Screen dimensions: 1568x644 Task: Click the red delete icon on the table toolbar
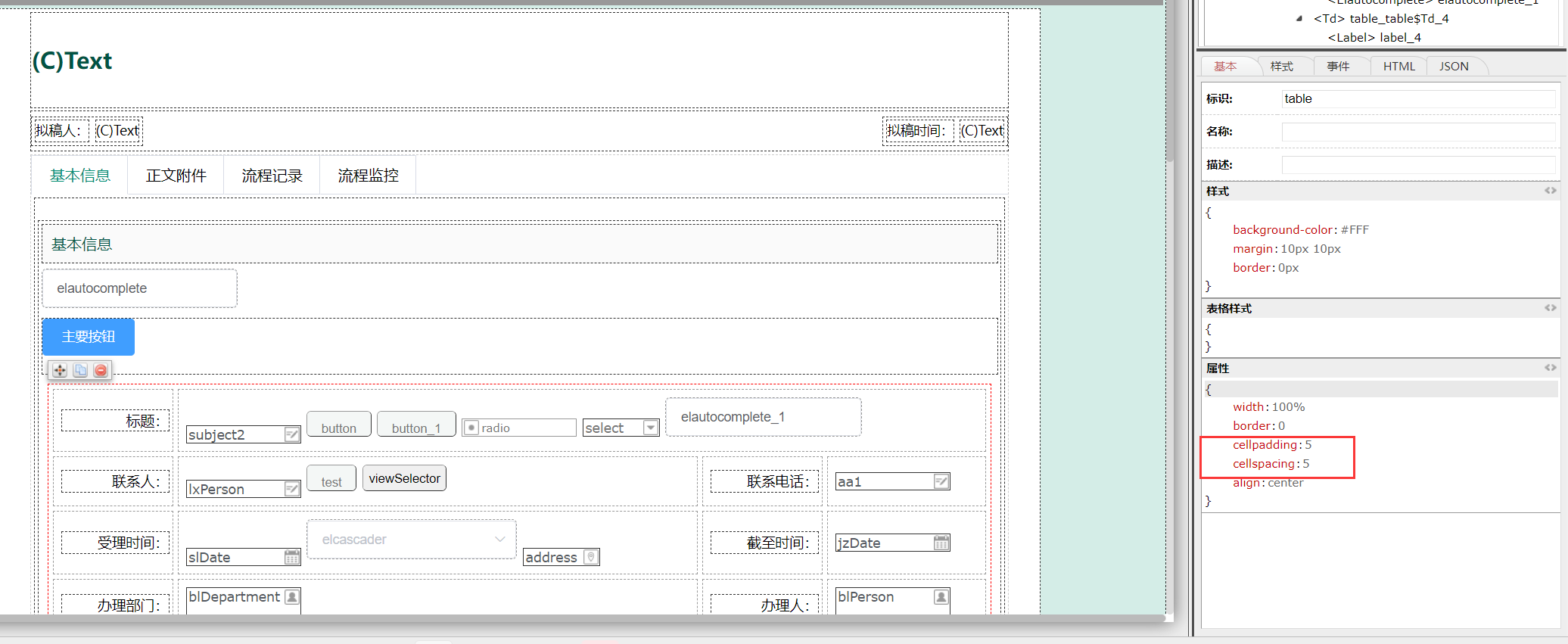point(101,370)
